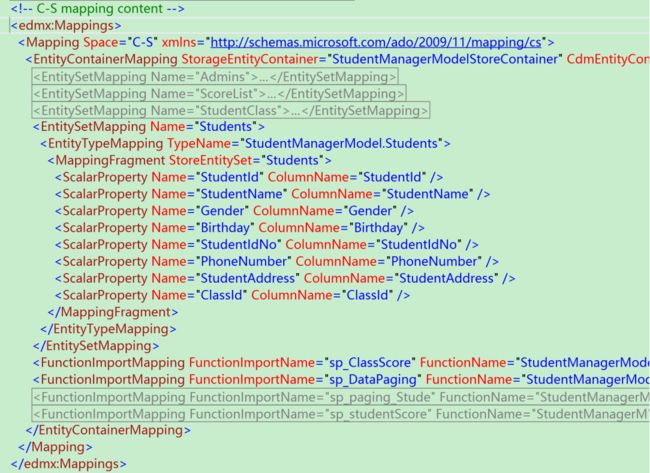
Task: Expand collapsed EntitySetMapping Name="ScoreList" block
Action: 219,94
